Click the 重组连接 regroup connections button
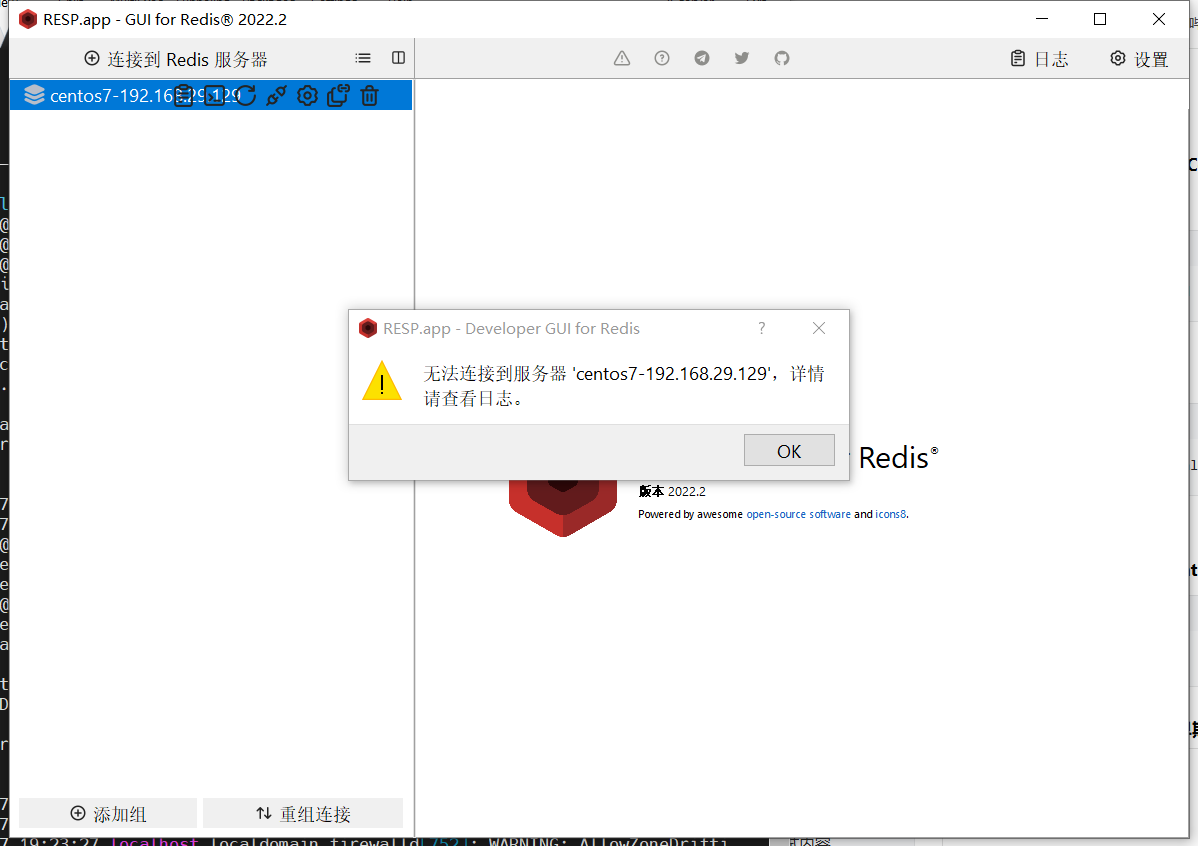The height and width of the screenshot is (846, 1198). coord(303,814)
